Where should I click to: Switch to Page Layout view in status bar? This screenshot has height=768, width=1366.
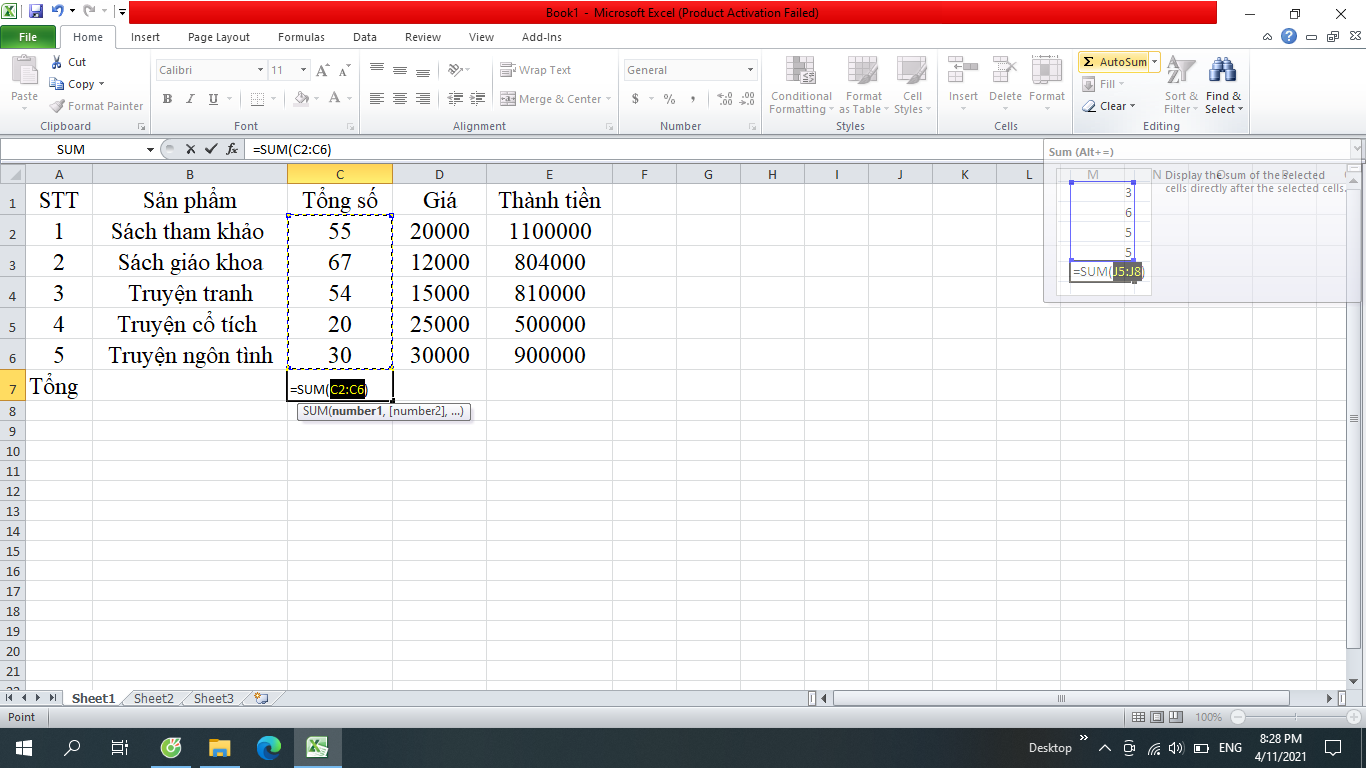coord(1158,717)
